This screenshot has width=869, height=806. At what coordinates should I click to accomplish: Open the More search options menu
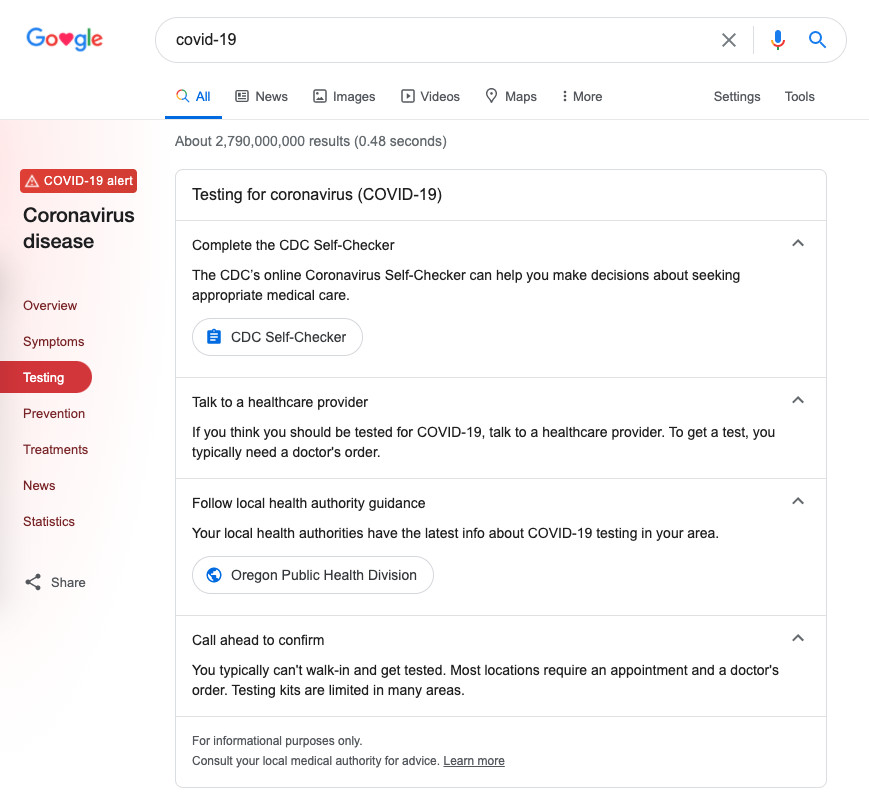tap(581, 97)
